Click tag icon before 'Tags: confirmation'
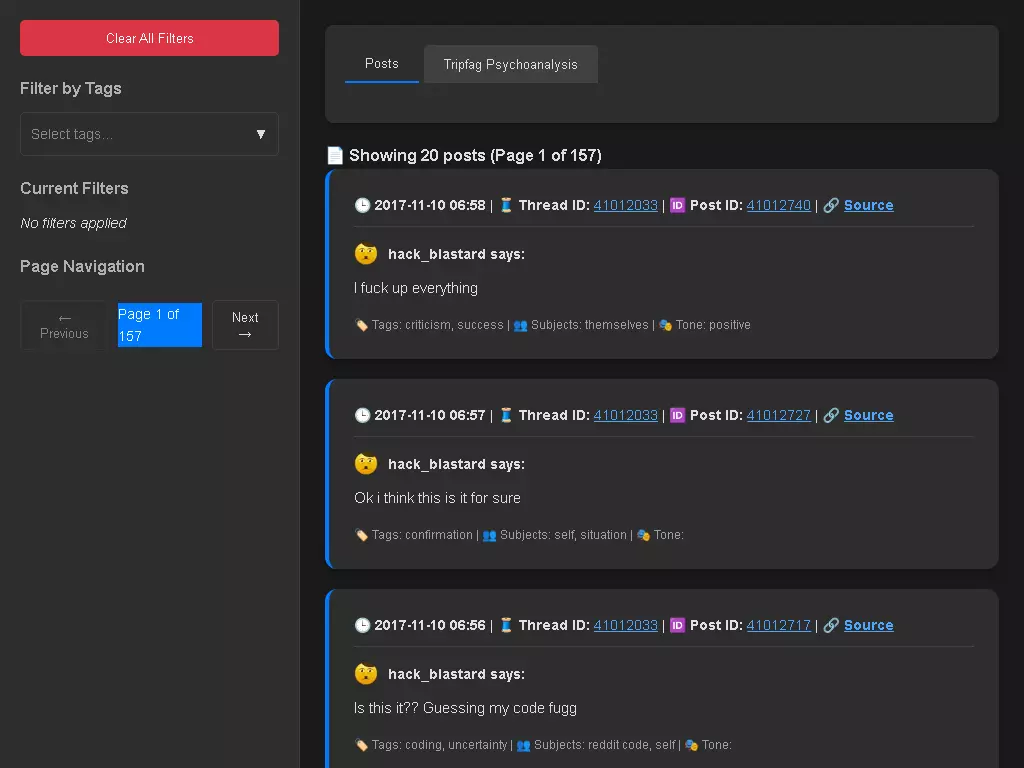1024x768 pixels. point(361,535)
